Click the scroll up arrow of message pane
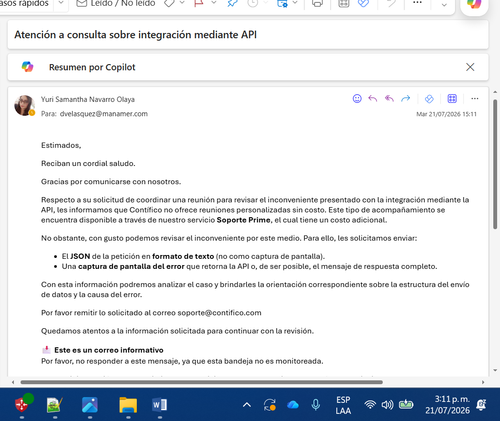Viewport: 500px width, 421px height. (495, 92)
